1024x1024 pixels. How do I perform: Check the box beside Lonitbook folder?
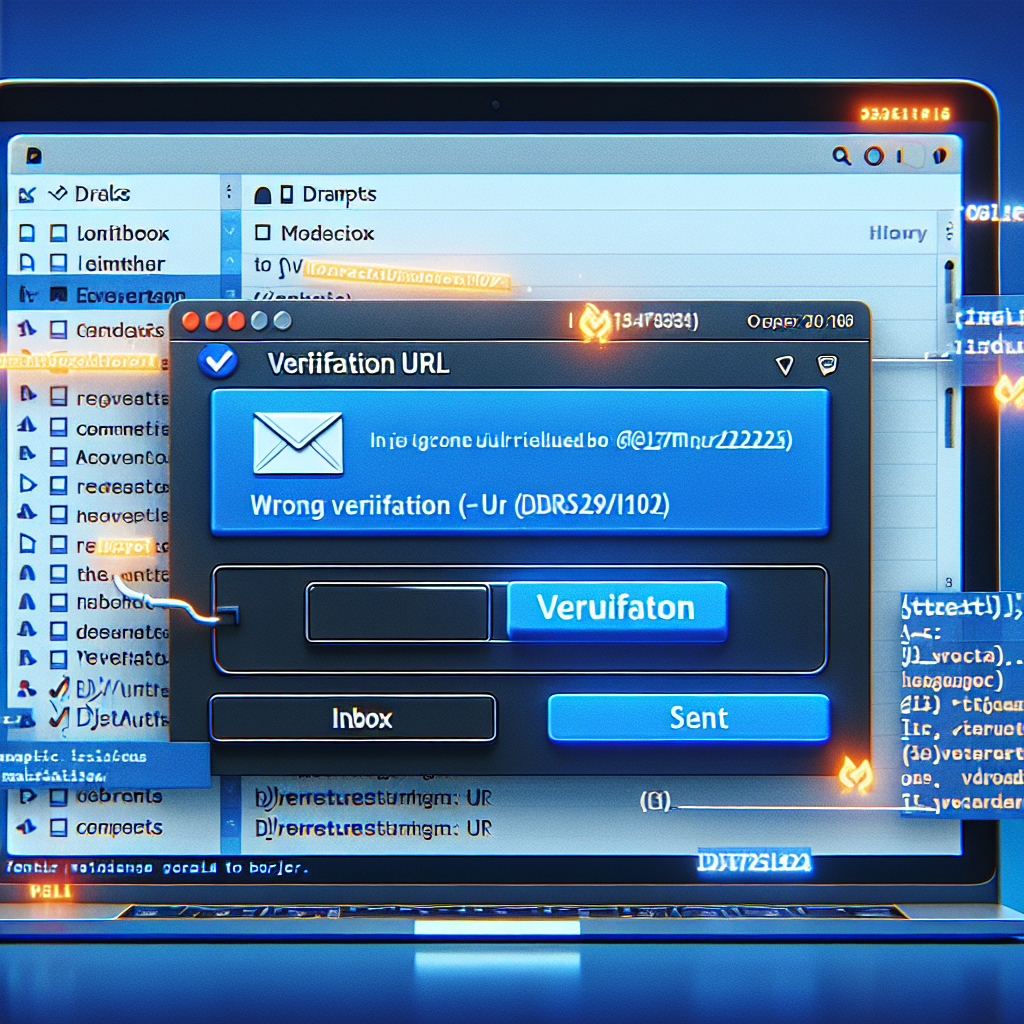point(57,234)
